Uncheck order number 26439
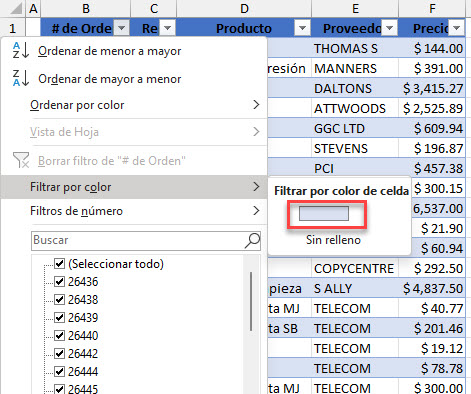 coord(59,317)
